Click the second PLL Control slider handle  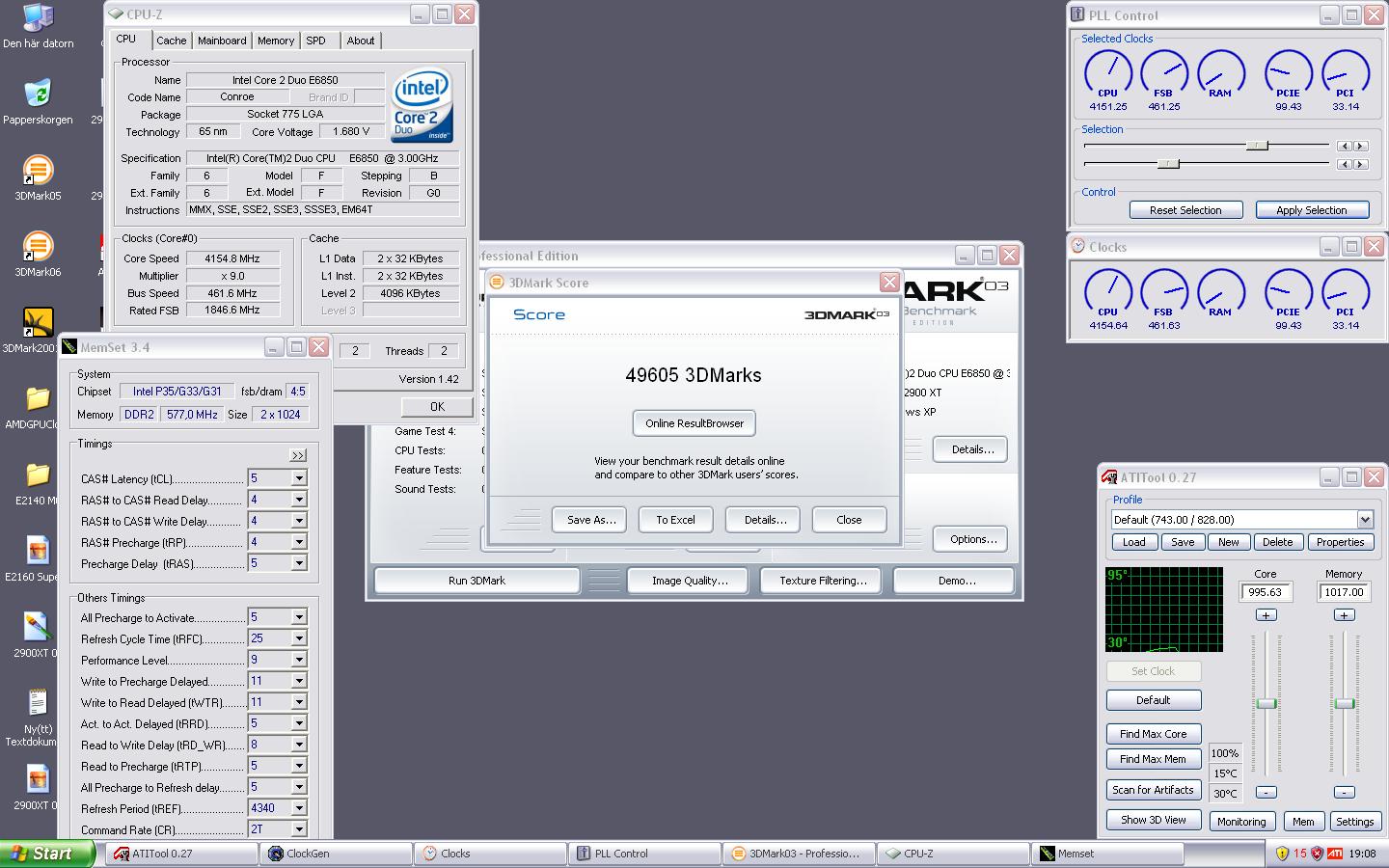[x=1168, y=164]
